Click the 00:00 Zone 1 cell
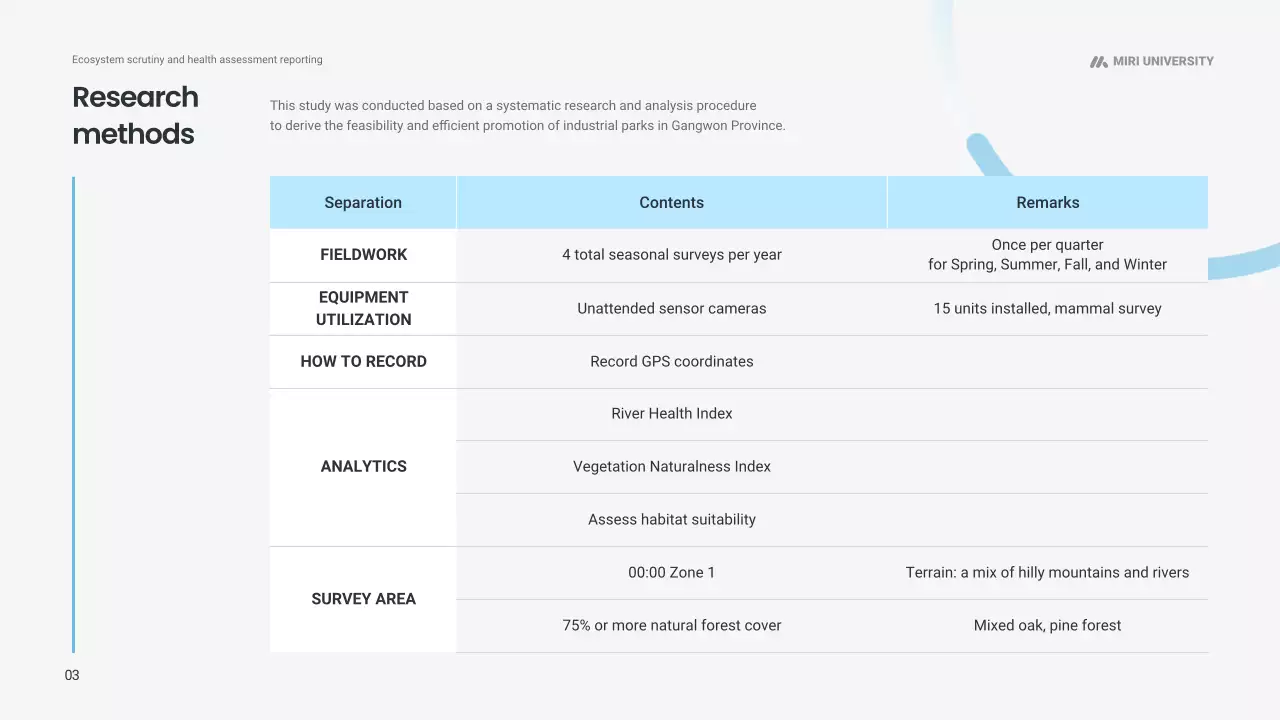Screen dimensions: 1280x720 click(671, 573)
